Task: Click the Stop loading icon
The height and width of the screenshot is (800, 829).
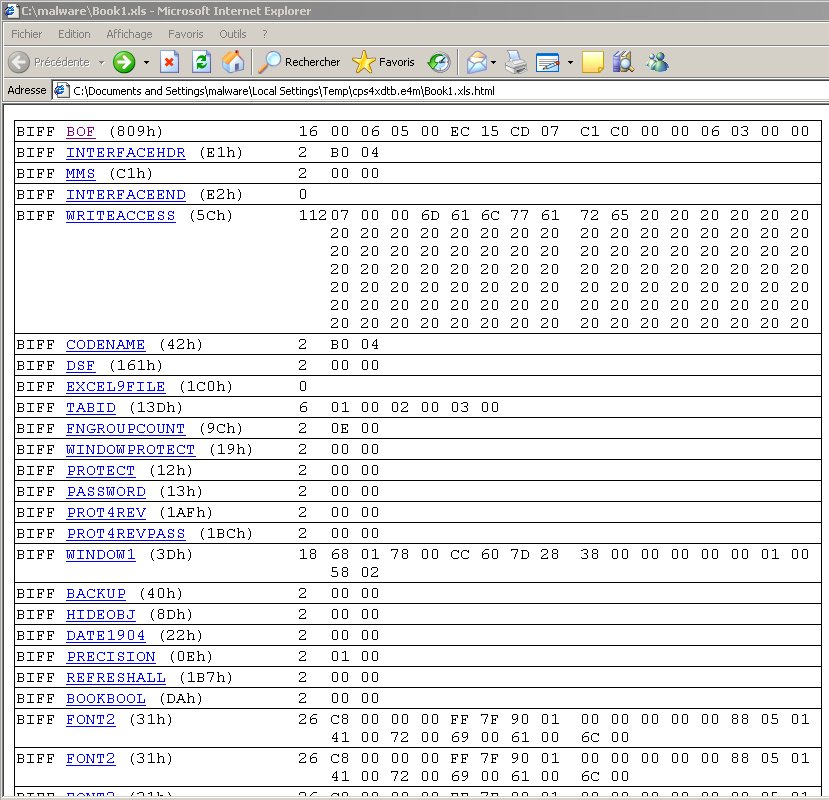Action: (x=169, y=62)
